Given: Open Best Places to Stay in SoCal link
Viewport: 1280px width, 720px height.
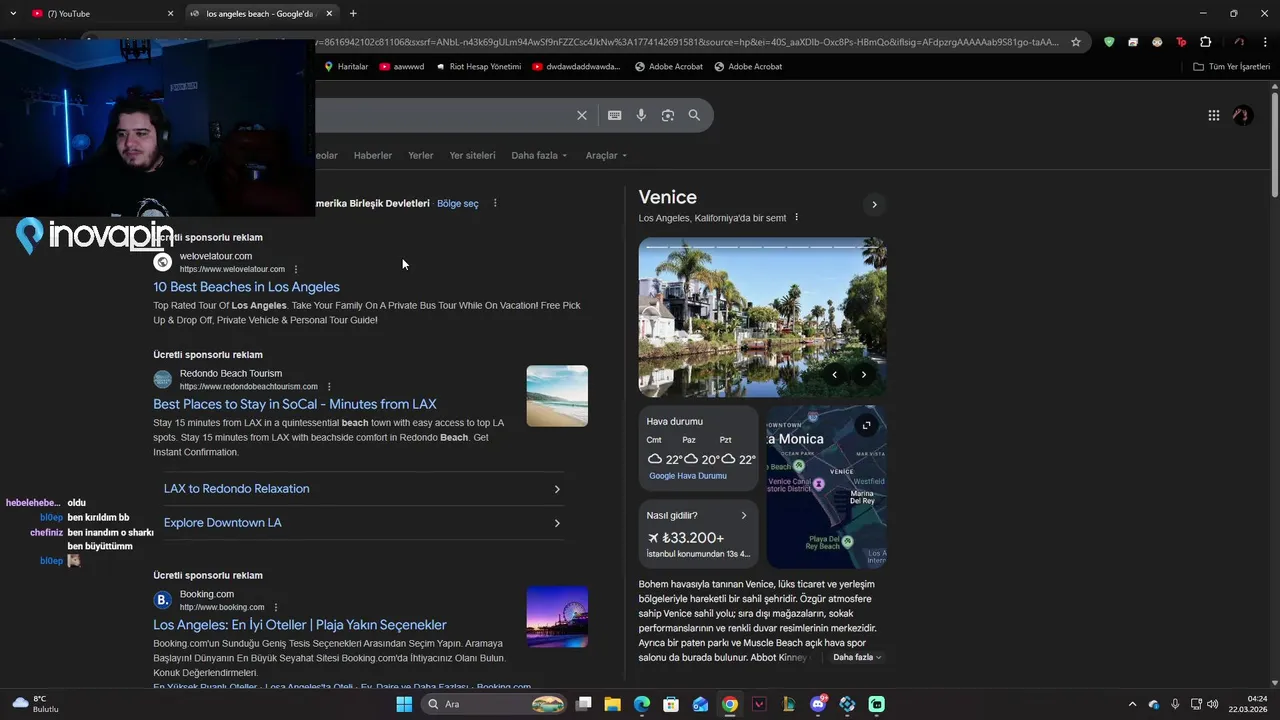Looking at the screenshot, I should coord(295,404).
